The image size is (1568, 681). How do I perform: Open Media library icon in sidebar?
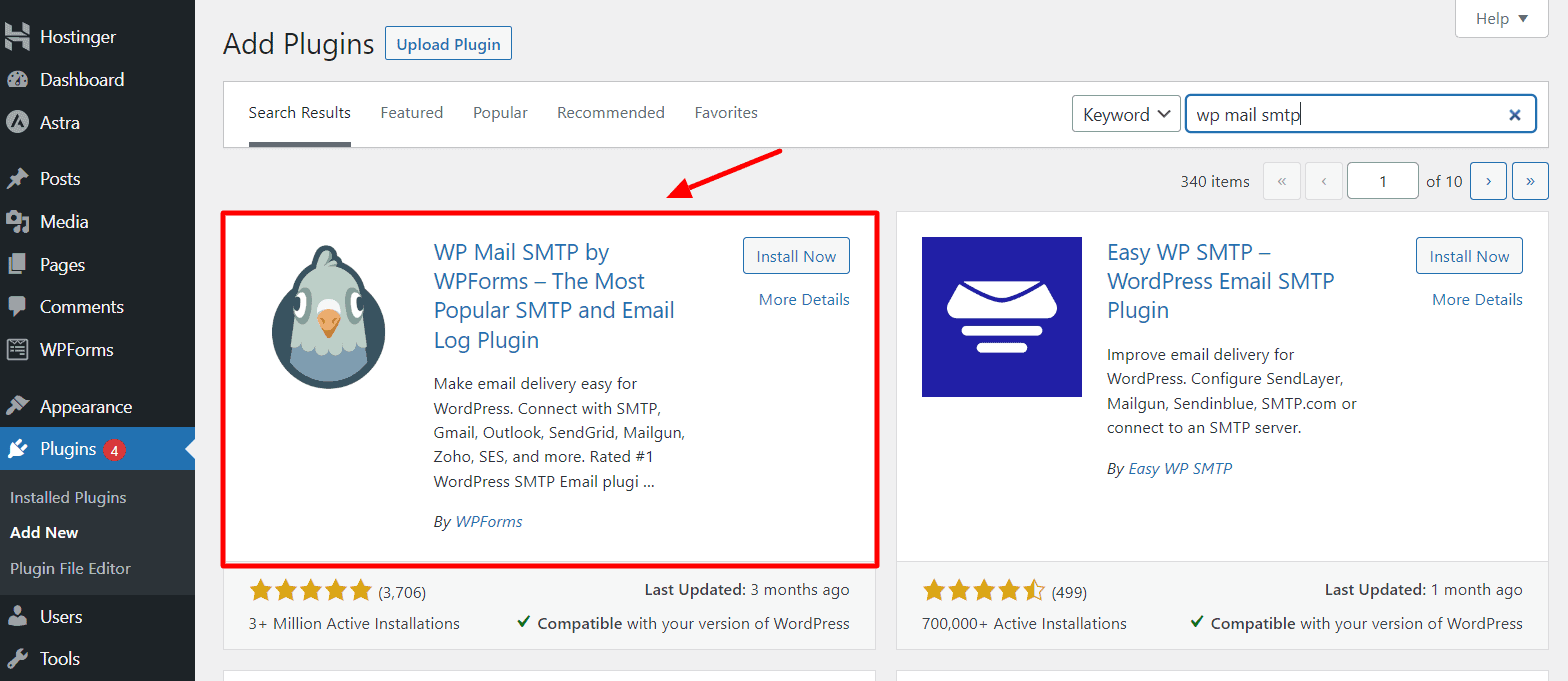pos(17,222)
